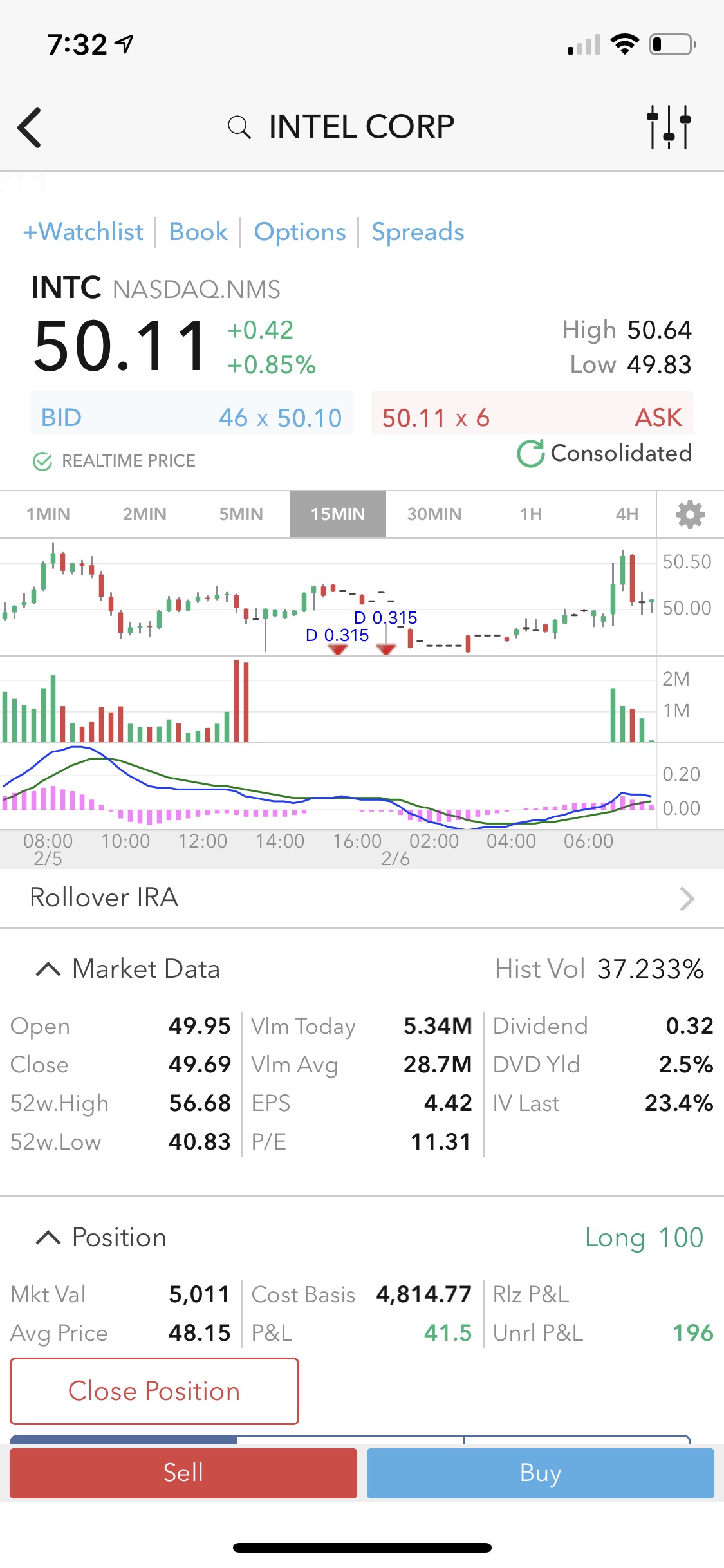Tap the cellular signal bars

[x=584, y=44]
